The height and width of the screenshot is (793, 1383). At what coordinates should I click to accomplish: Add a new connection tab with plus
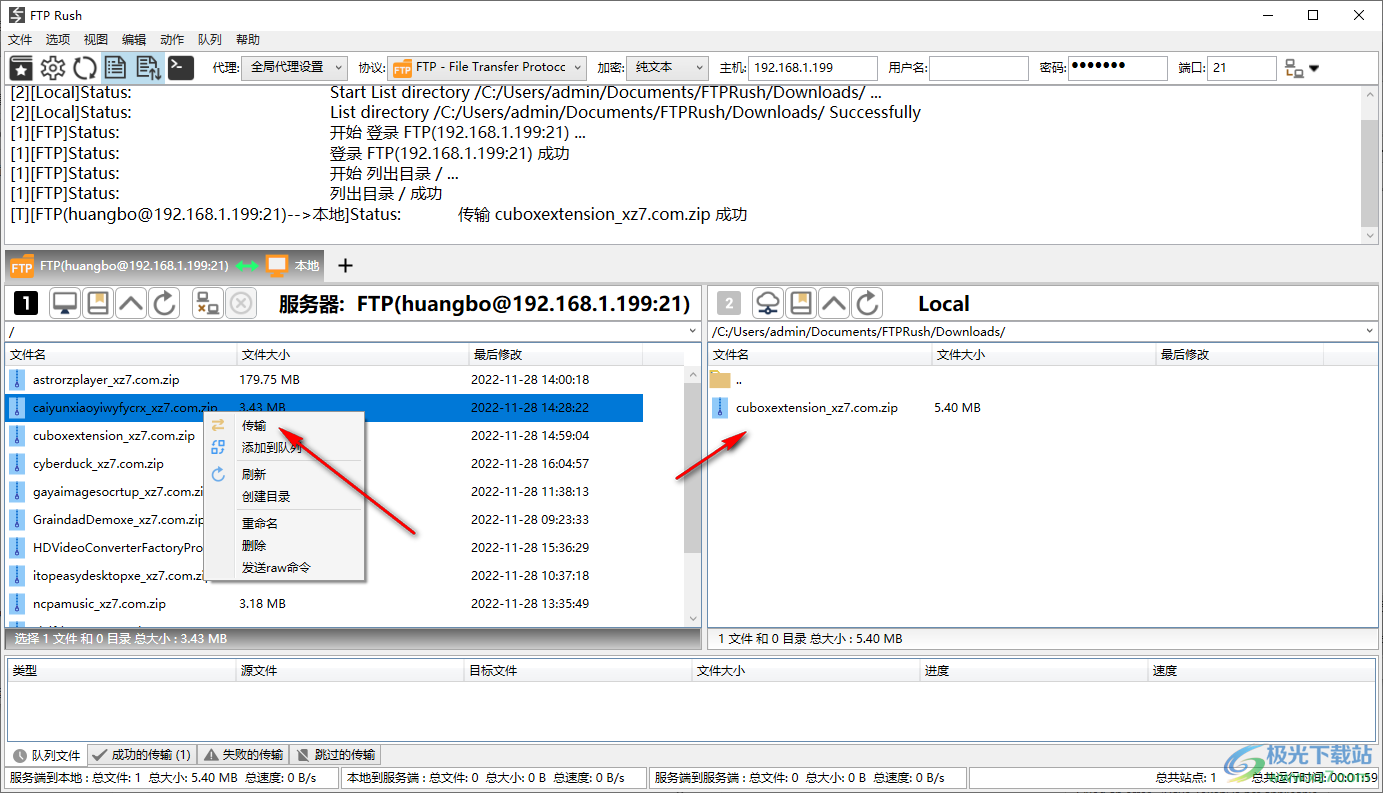(x=346, y=265)
